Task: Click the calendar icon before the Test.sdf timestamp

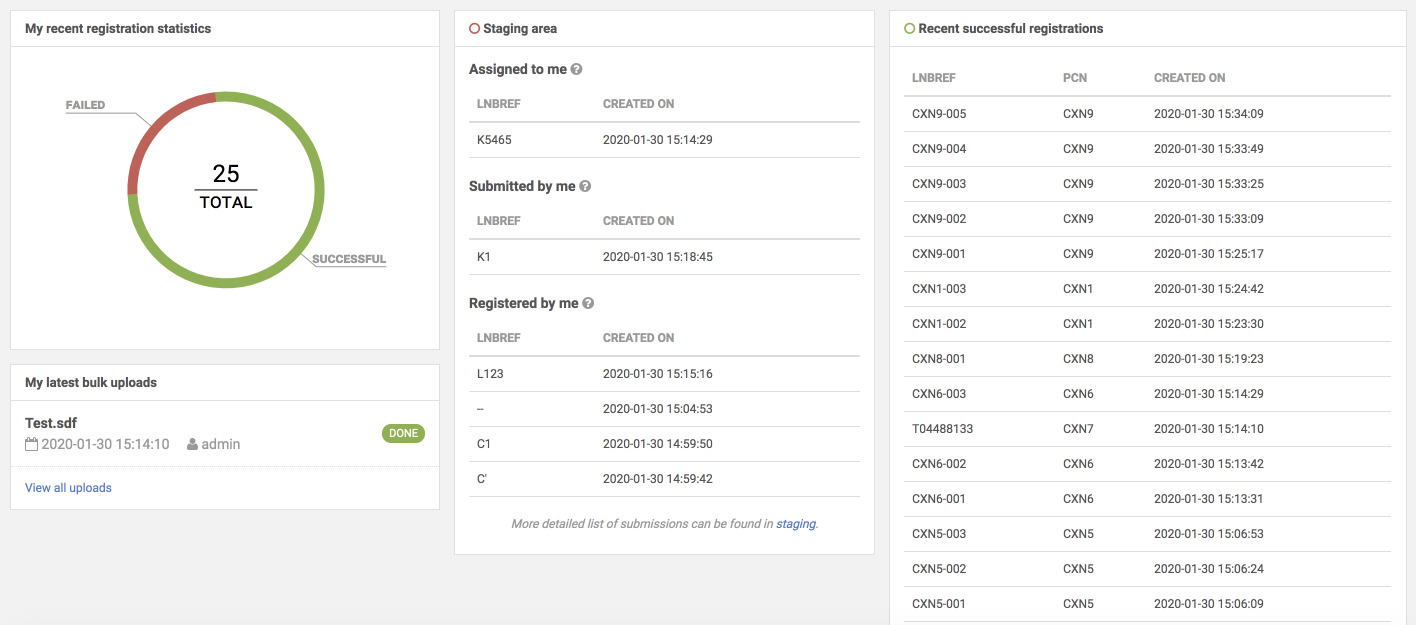Action: [x=31, y=444]
